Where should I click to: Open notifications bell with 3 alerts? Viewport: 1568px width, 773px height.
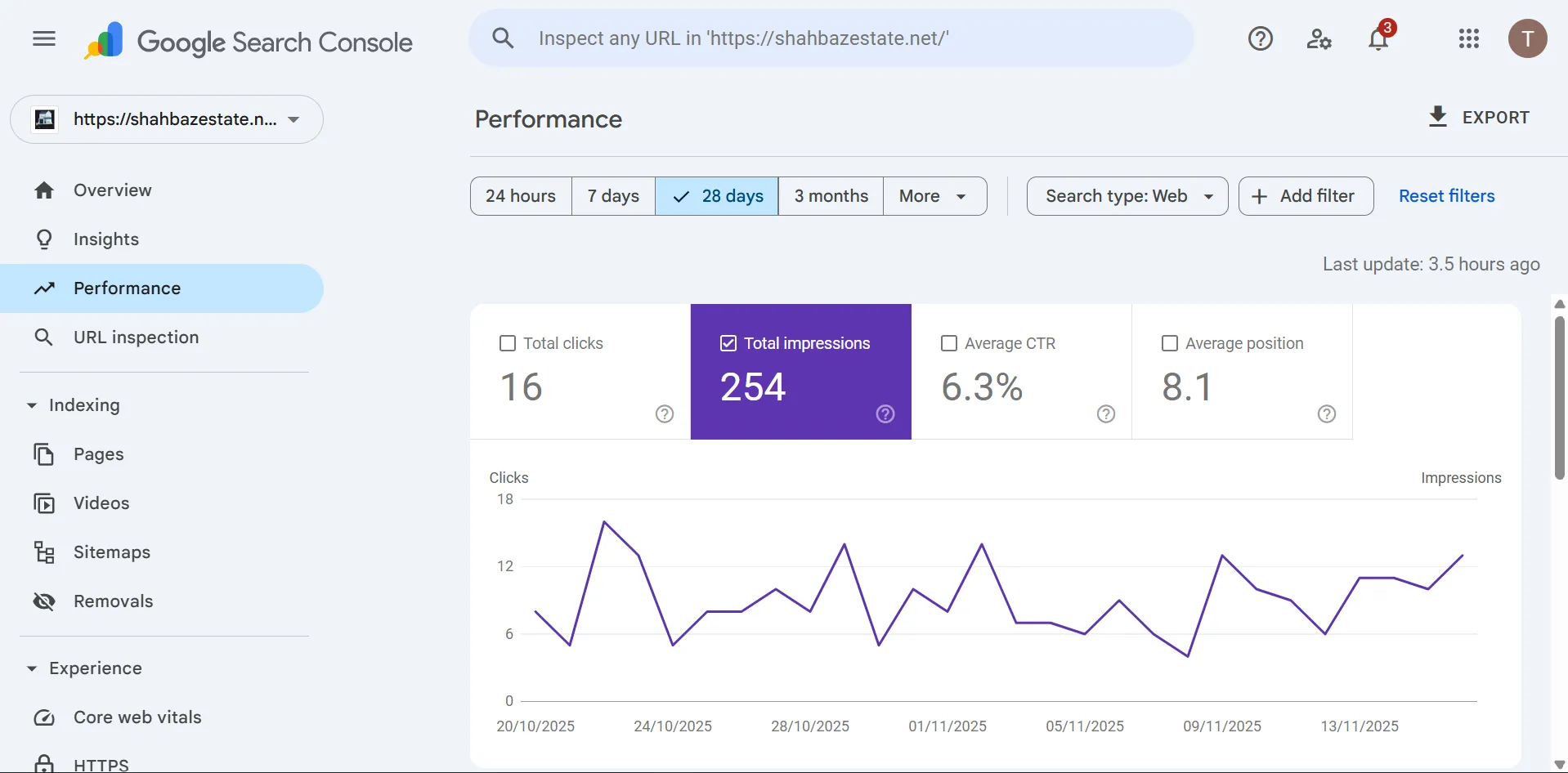coord(1378,38)
